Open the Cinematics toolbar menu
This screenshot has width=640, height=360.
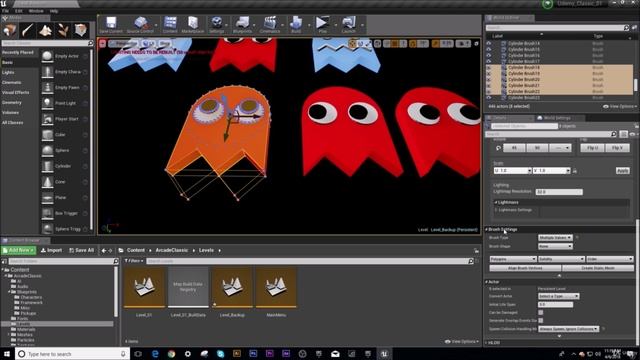[270, 24]
